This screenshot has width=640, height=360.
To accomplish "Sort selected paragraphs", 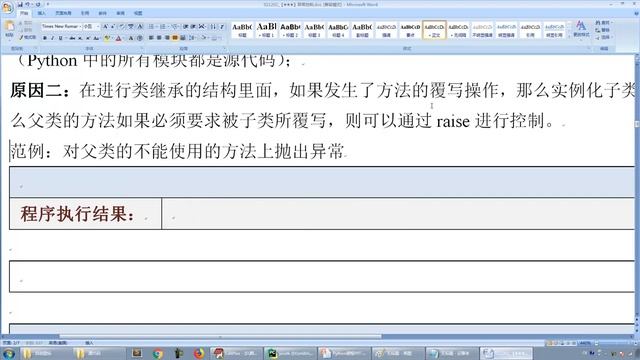I will pos(213,27).
